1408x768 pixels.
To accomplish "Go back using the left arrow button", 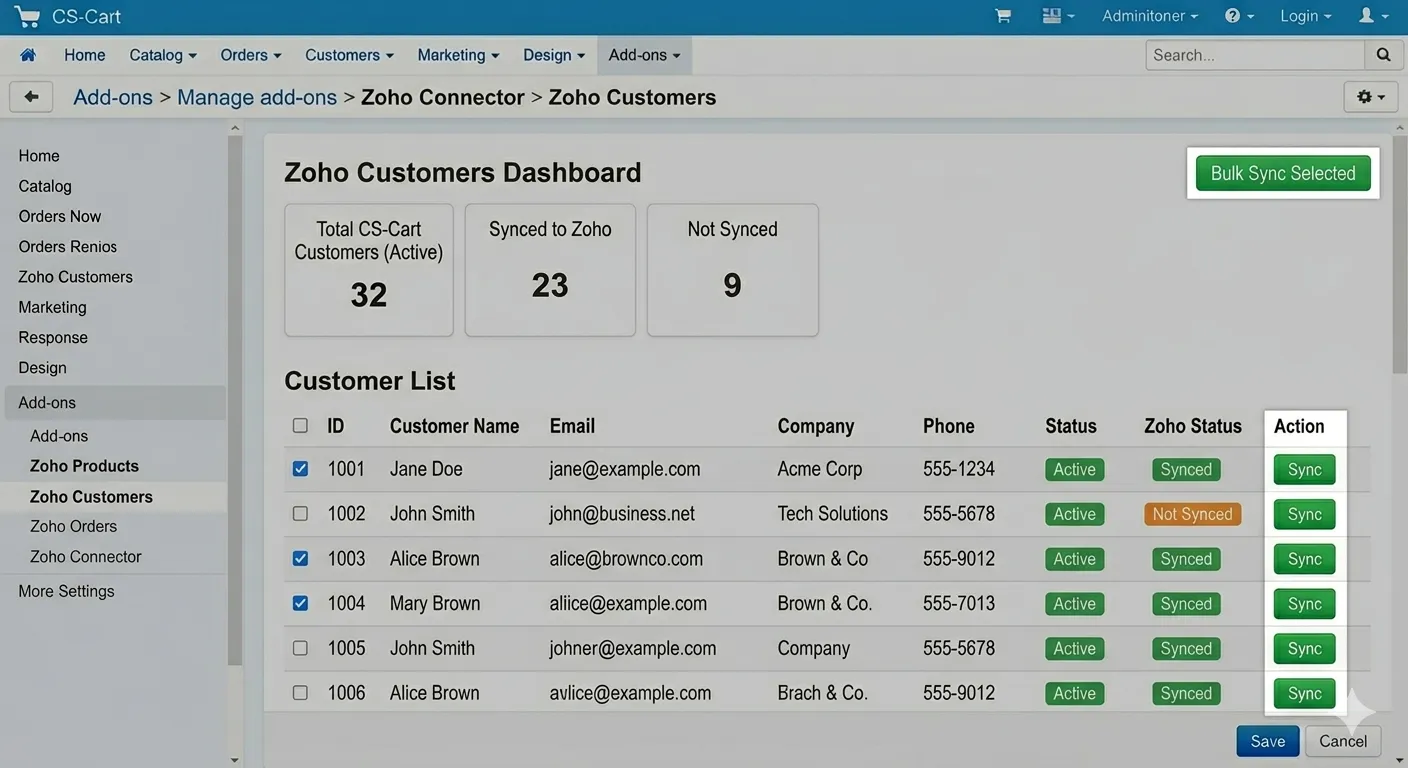I will pos(31,97).
